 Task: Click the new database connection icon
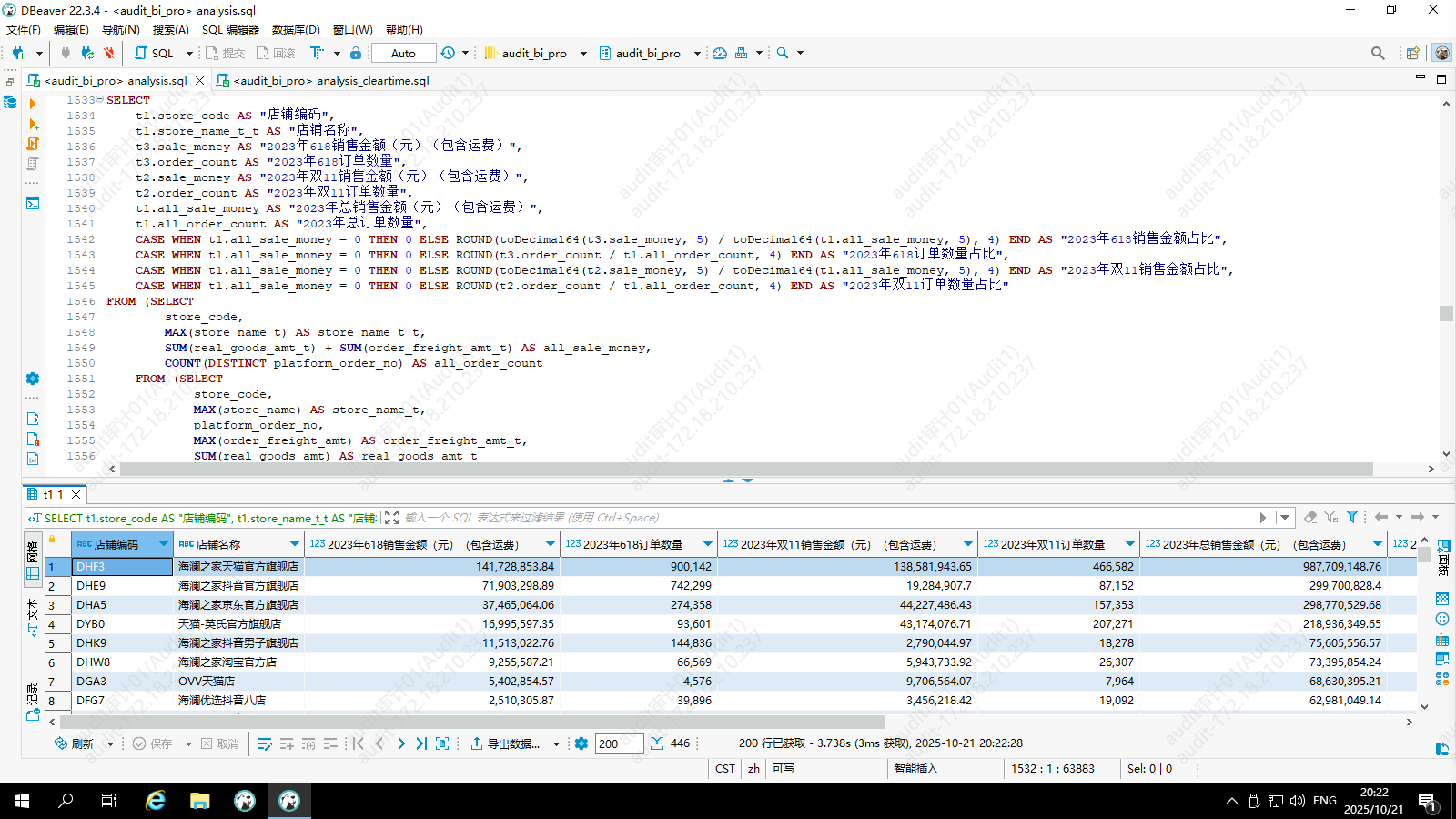18,53
